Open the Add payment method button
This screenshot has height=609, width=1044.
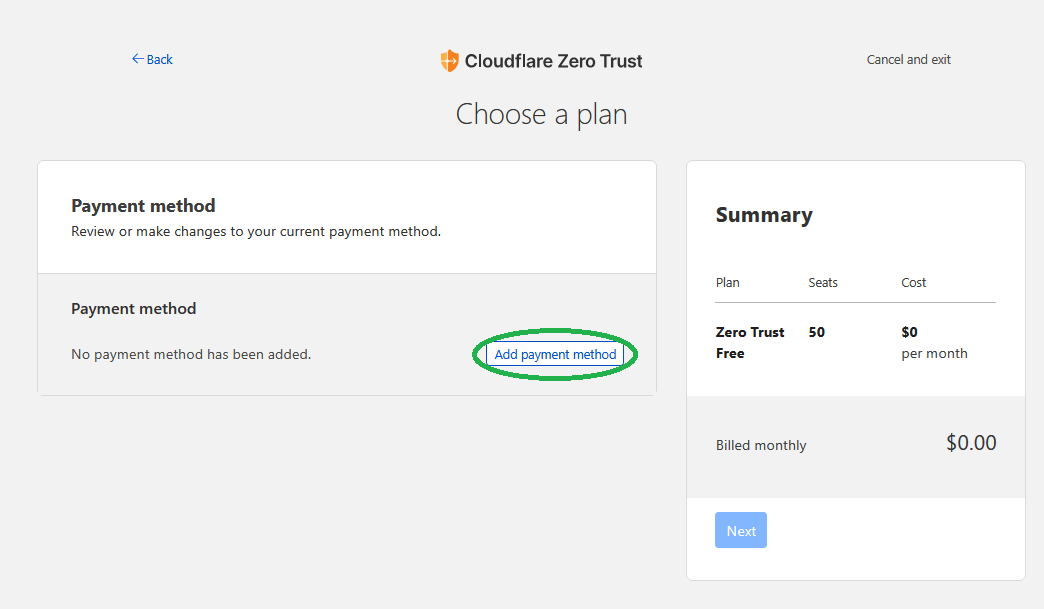tap(555, 354)
